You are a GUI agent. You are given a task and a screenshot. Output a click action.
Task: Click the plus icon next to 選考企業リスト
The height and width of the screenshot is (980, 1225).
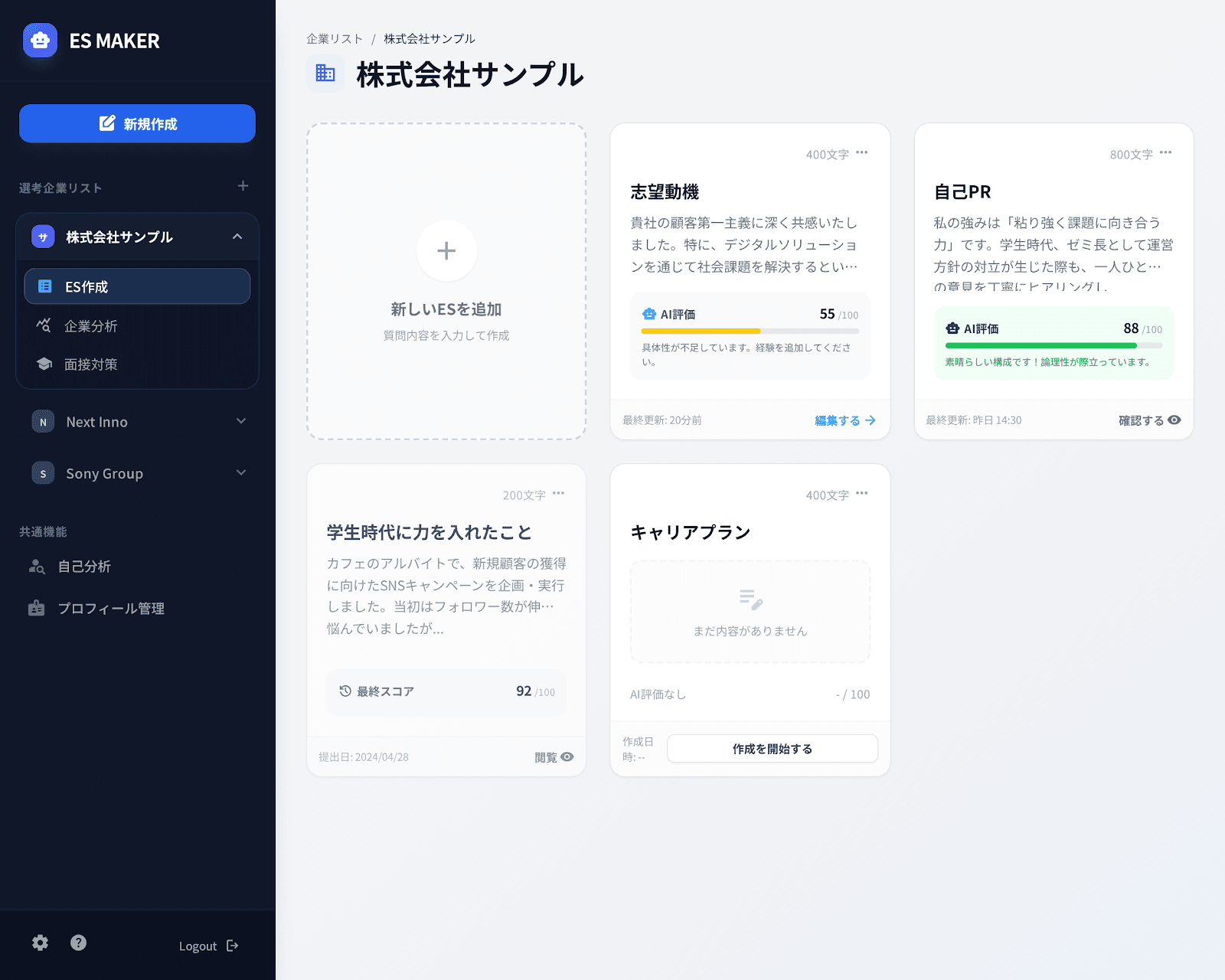[243, 186]
